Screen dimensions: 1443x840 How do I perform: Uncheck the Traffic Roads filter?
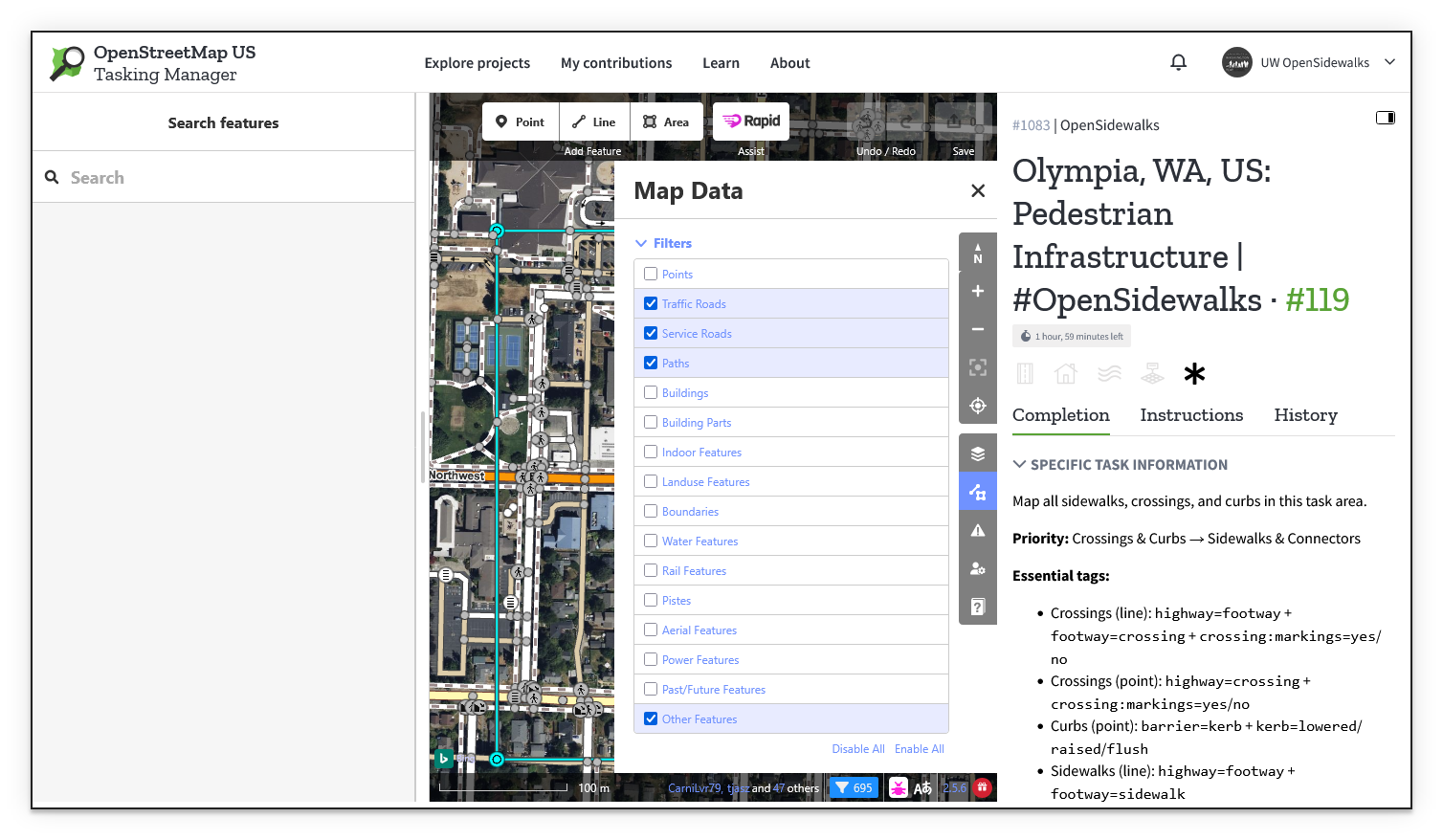click(652, 303)
